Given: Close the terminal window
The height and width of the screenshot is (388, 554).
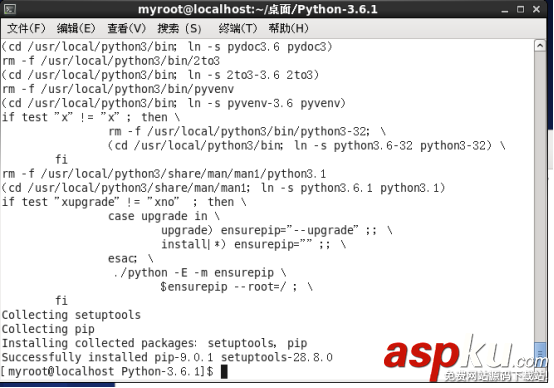Looking at the screenshot, I should [536, 9].
